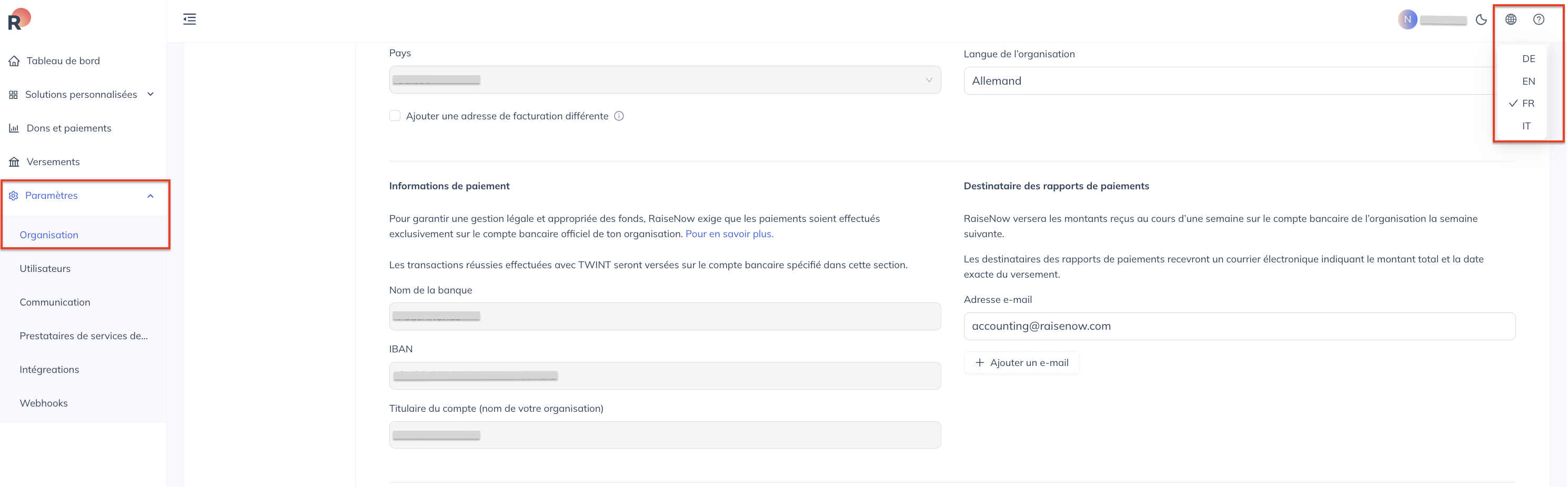Select IT language
1568x487 pixels.
coord(1525,126)
